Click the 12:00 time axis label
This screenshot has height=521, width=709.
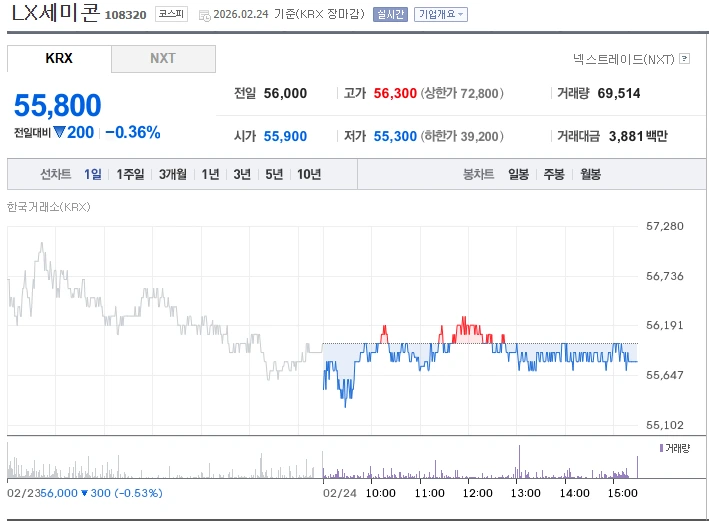(x=477, y=493)
